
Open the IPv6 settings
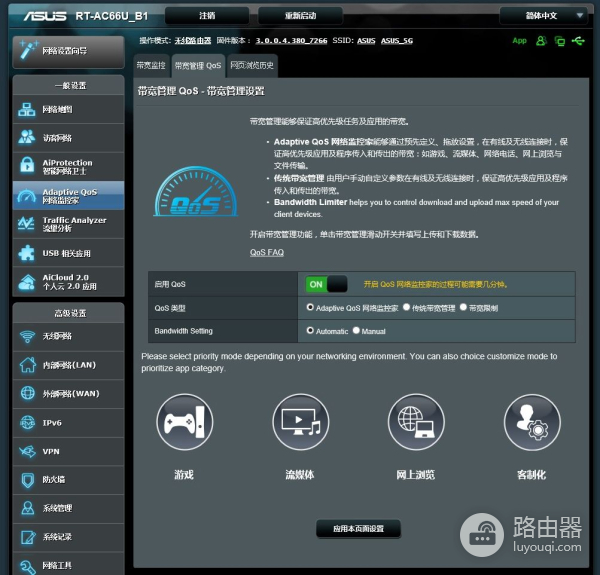coord(68,423)
